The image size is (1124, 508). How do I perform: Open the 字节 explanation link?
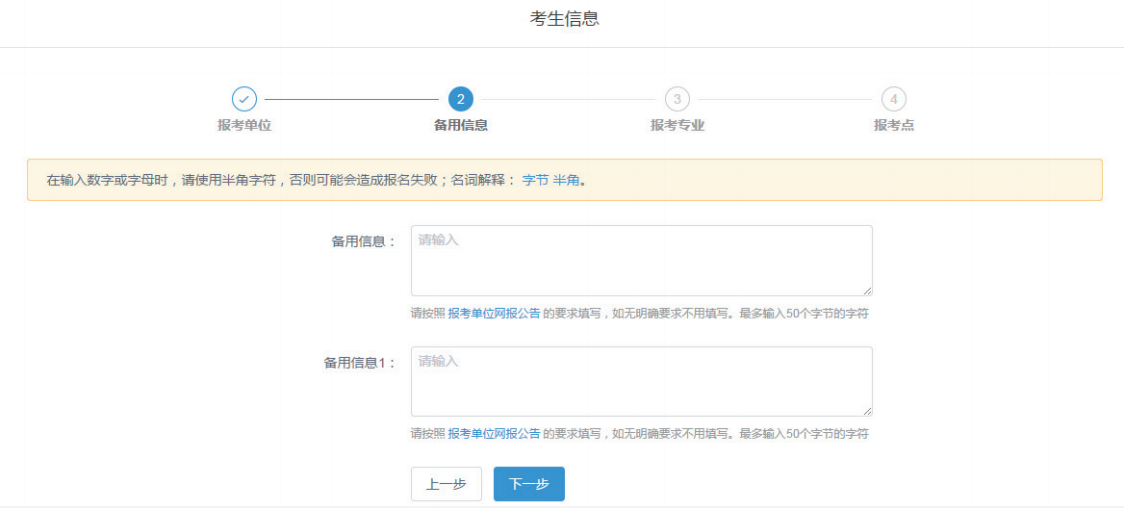tap(535, 180)
